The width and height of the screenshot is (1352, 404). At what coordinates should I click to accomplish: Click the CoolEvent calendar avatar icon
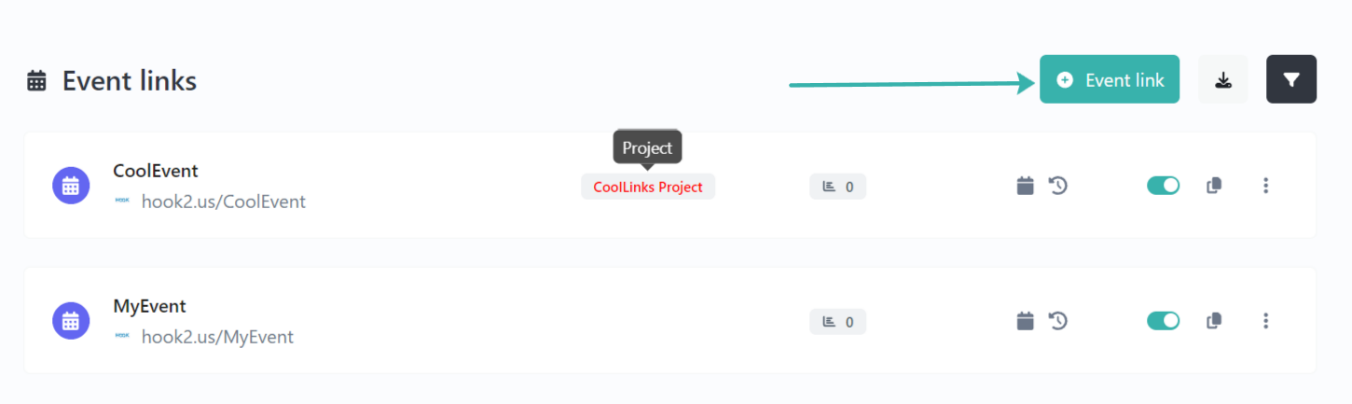(x=71, y=185)
